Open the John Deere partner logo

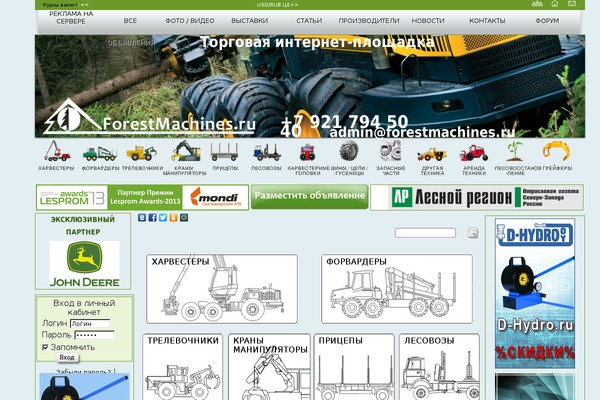click(x=84, y=264)
